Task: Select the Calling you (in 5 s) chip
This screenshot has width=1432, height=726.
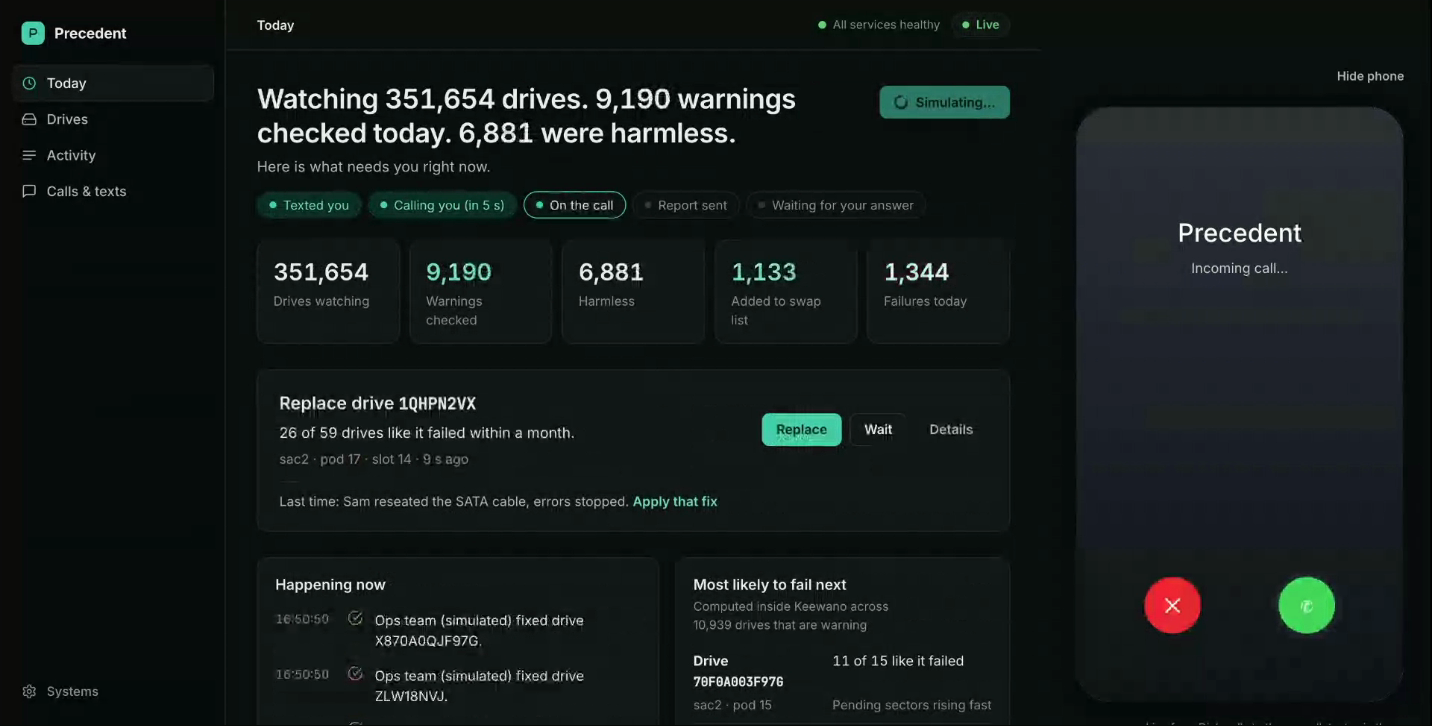Action: [x=442, y=205]
